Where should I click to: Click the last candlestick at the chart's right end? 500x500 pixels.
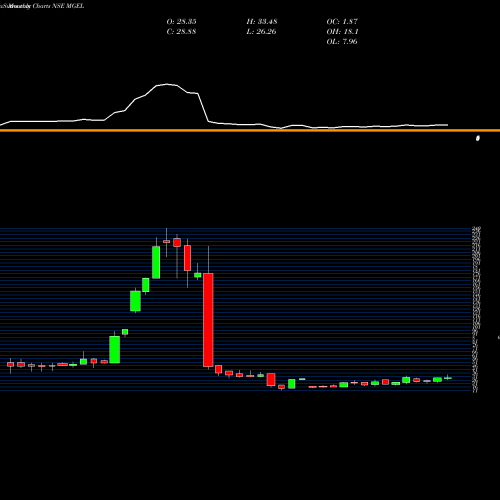tap(448, 378)
